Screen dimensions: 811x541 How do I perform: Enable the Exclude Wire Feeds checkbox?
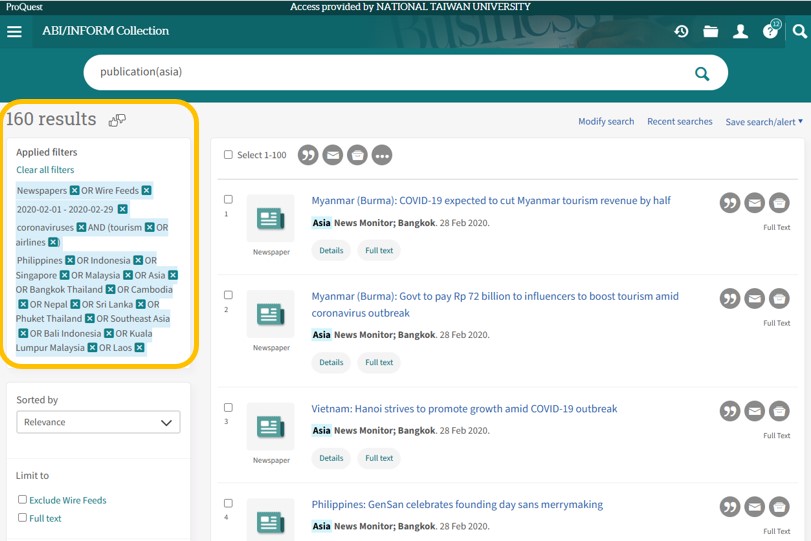pyautogui.click(x=22, y=499)
